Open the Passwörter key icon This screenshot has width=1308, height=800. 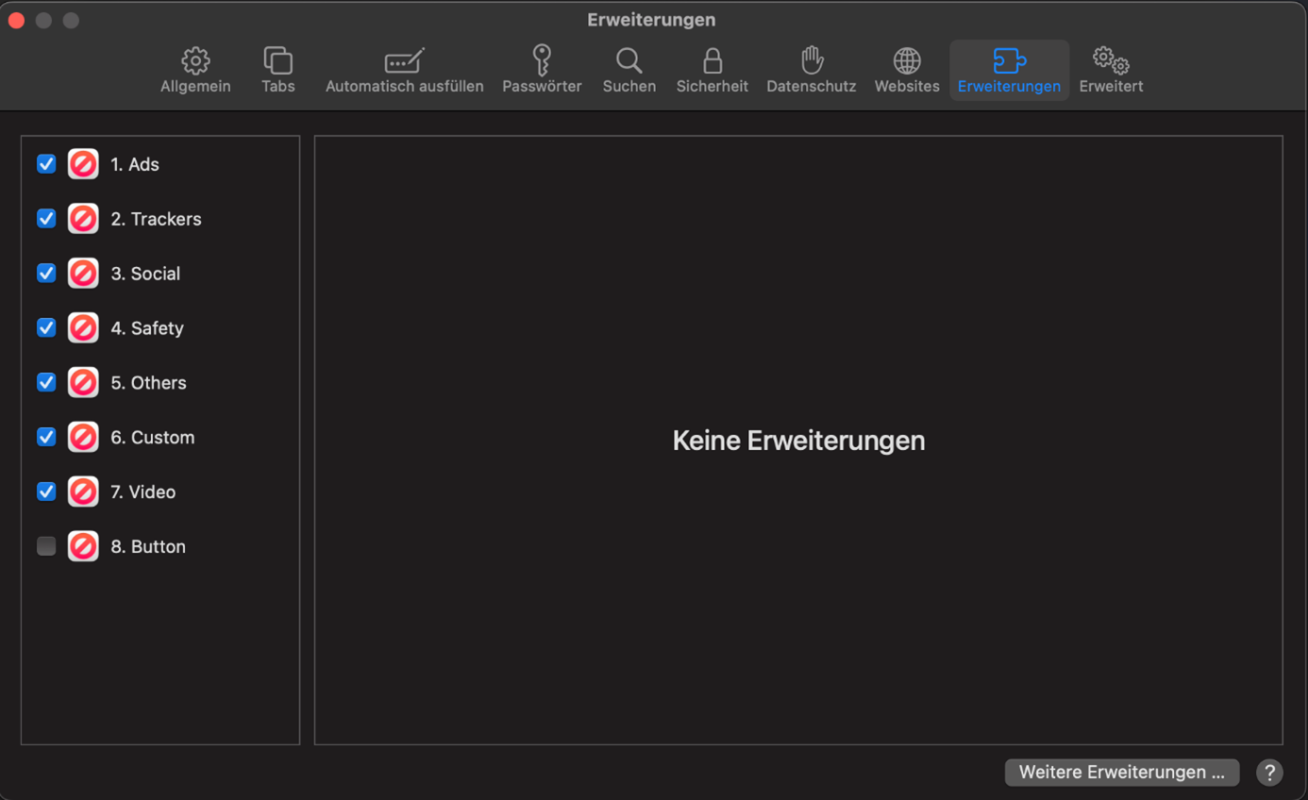pyautogui.click(x=541, y=61)
